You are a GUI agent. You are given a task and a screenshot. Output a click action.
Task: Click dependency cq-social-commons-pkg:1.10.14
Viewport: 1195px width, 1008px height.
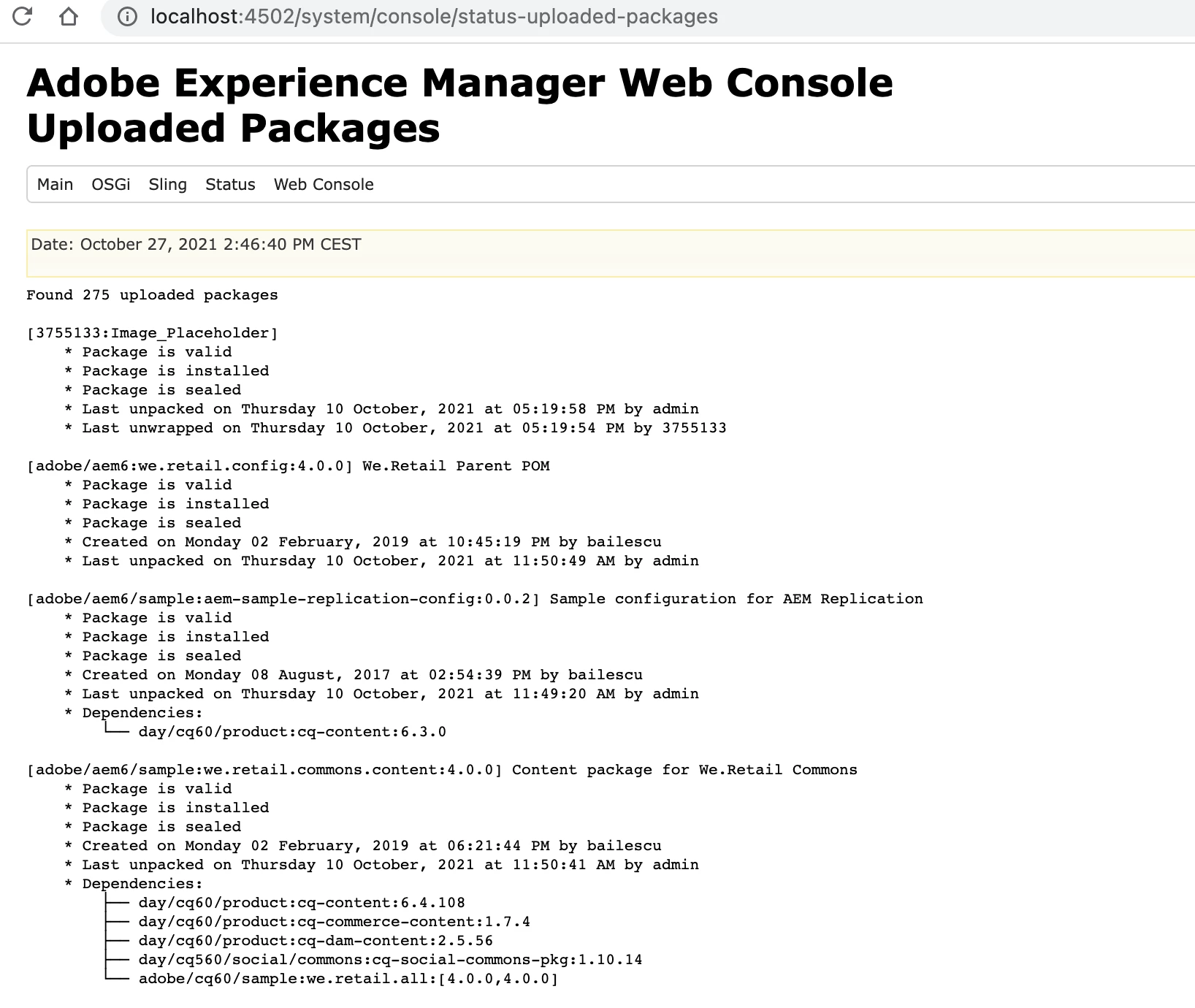(391, 960)
